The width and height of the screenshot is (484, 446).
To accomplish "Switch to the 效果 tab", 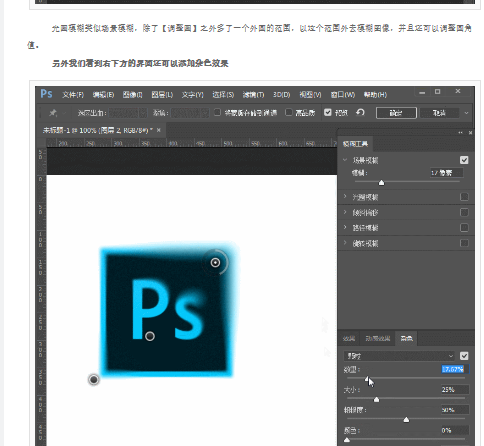I will 349,338.
